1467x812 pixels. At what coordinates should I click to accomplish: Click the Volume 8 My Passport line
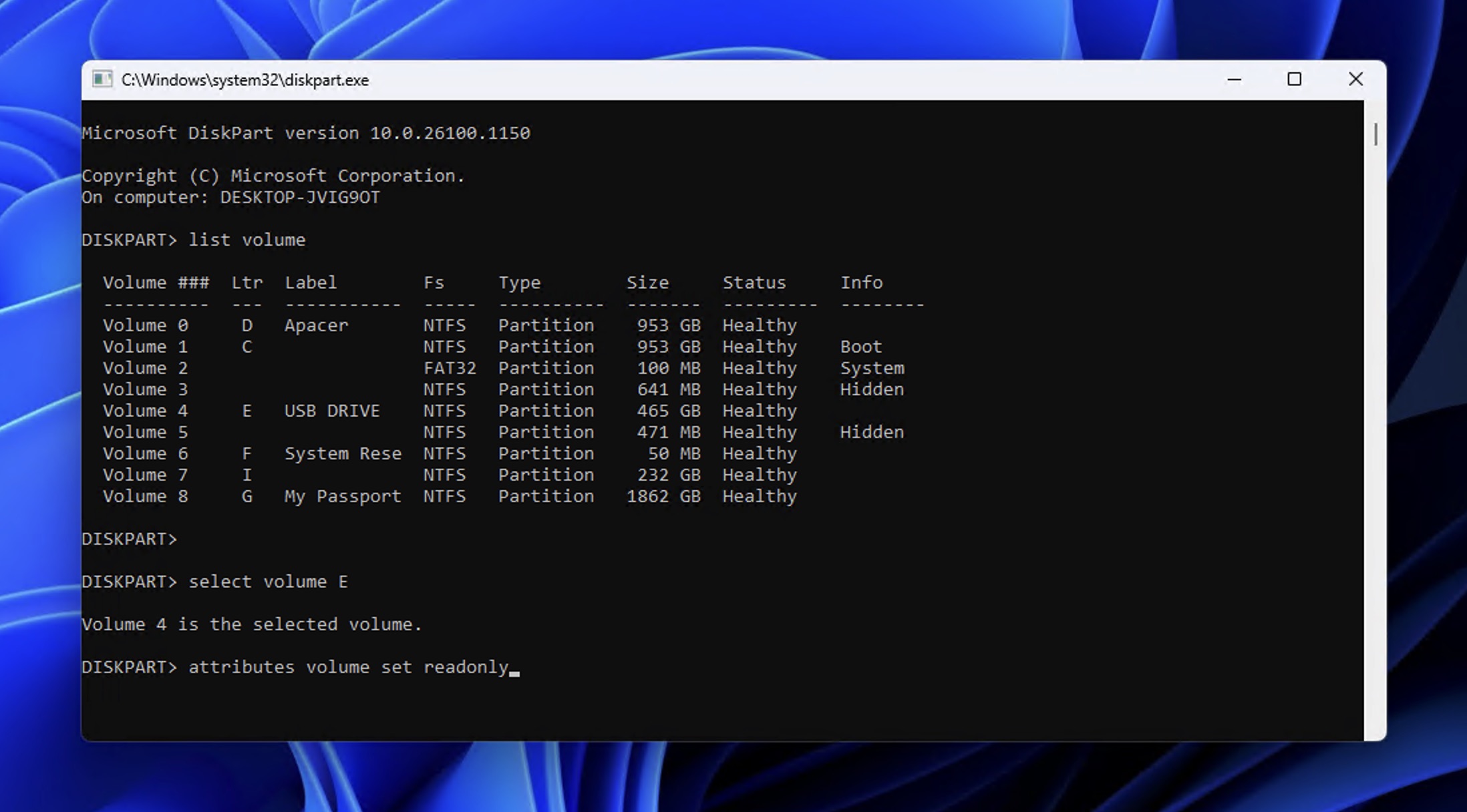pos(342,496)
